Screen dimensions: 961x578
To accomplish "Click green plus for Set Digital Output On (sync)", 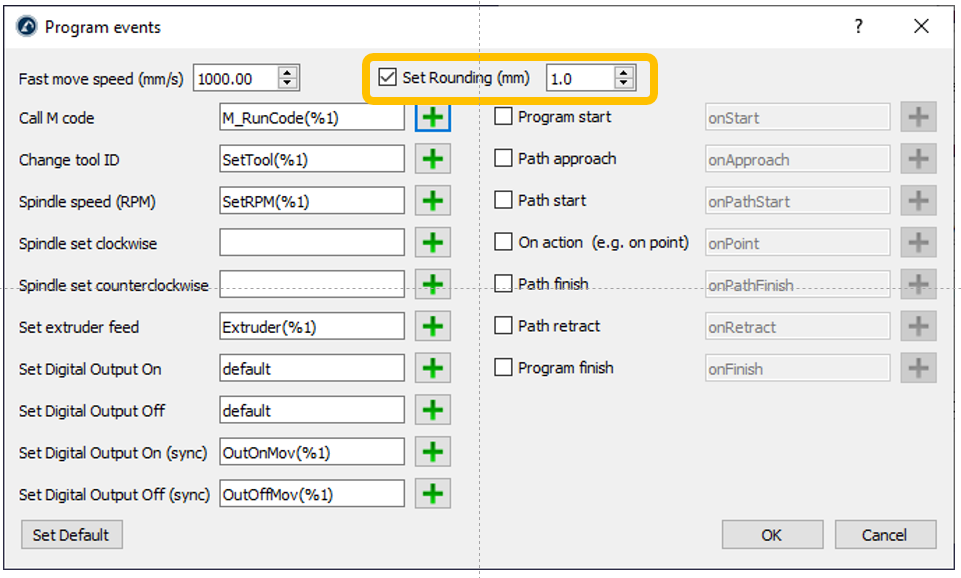I will click(432, 453).
